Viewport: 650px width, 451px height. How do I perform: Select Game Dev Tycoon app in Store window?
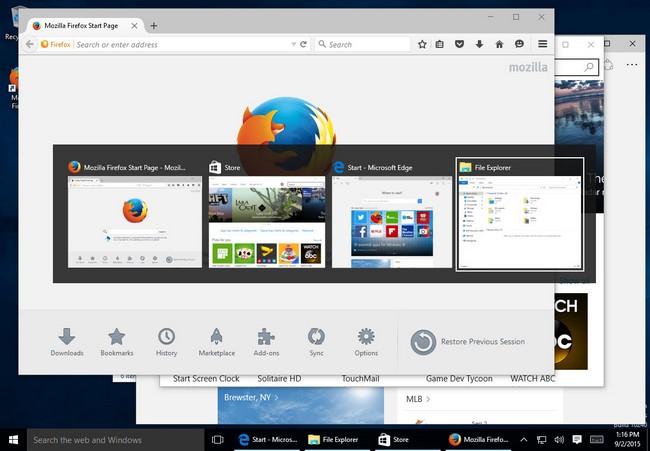459,378
